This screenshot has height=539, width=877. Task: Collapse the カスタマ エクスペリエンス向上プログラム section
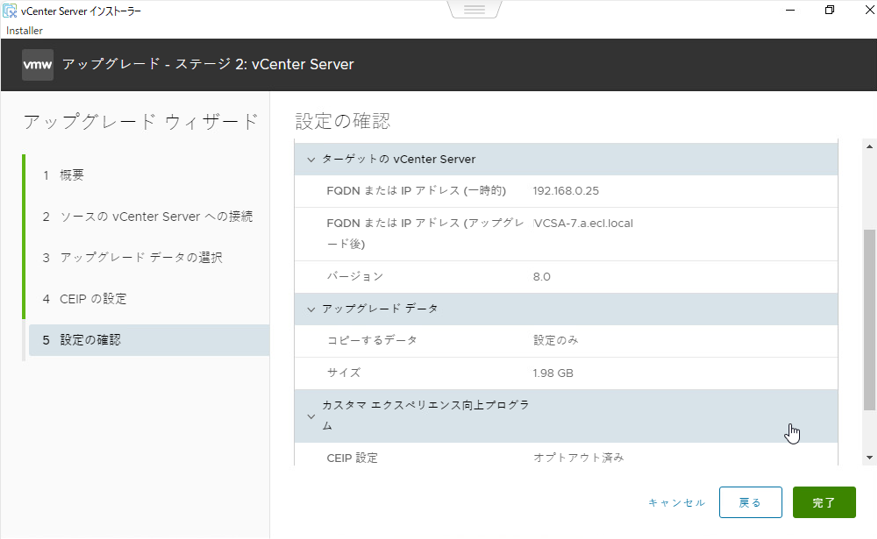(x=311, y=416)
